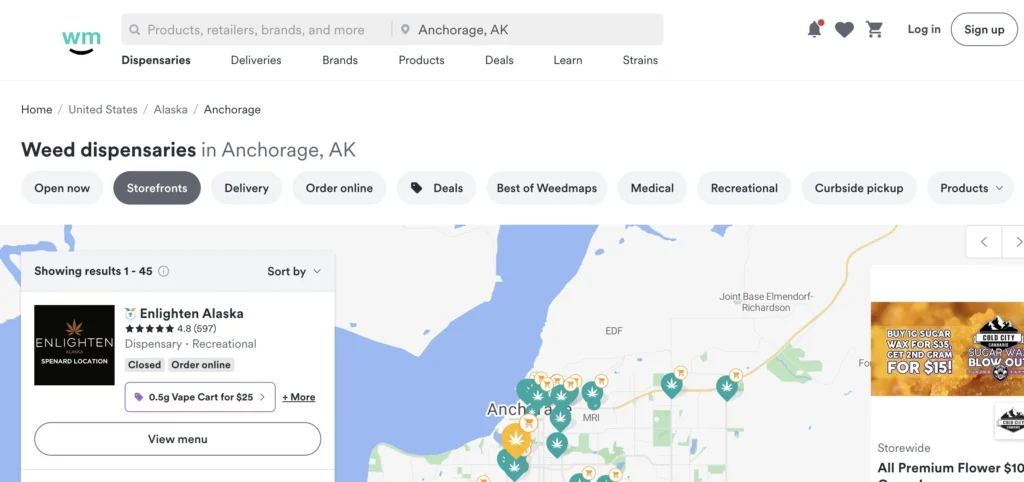1024x482 pixels.
Task: Toggle Deals filter chip
Action: coord(436,188)
